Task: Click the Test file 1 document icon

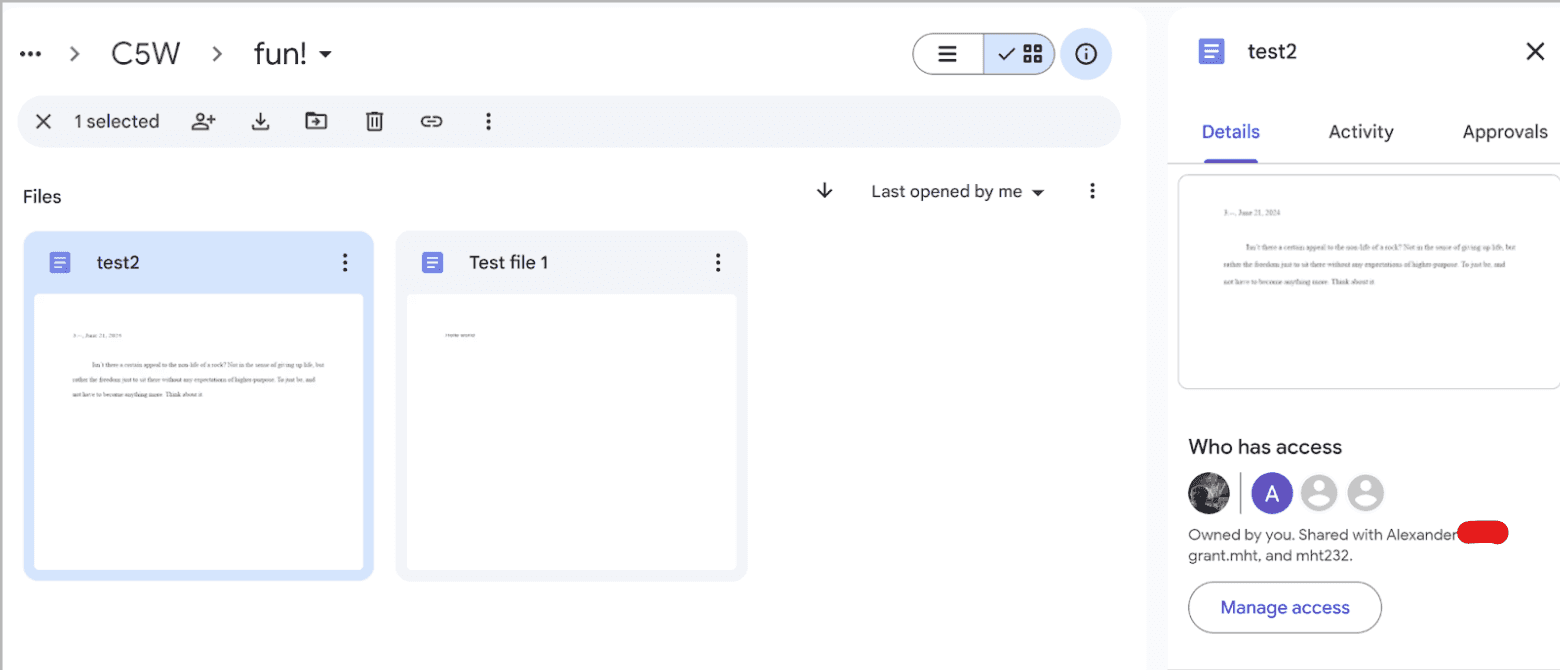Action: coord(433,262)
